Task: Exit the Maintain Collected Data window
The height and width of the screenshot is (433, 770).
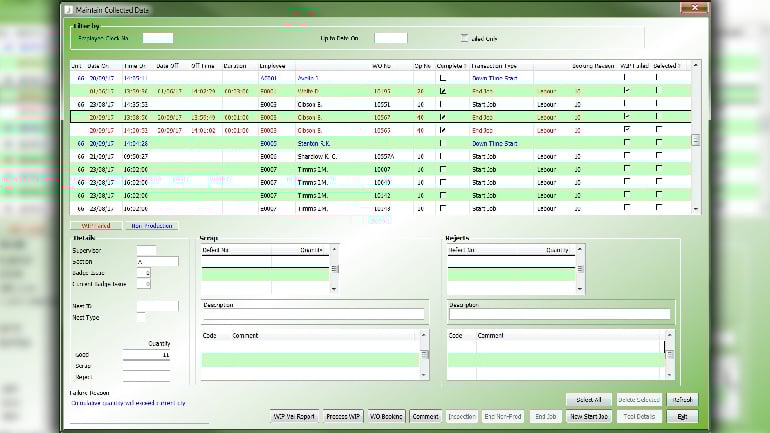Action: pyautogui.click(x=682, y=415)
